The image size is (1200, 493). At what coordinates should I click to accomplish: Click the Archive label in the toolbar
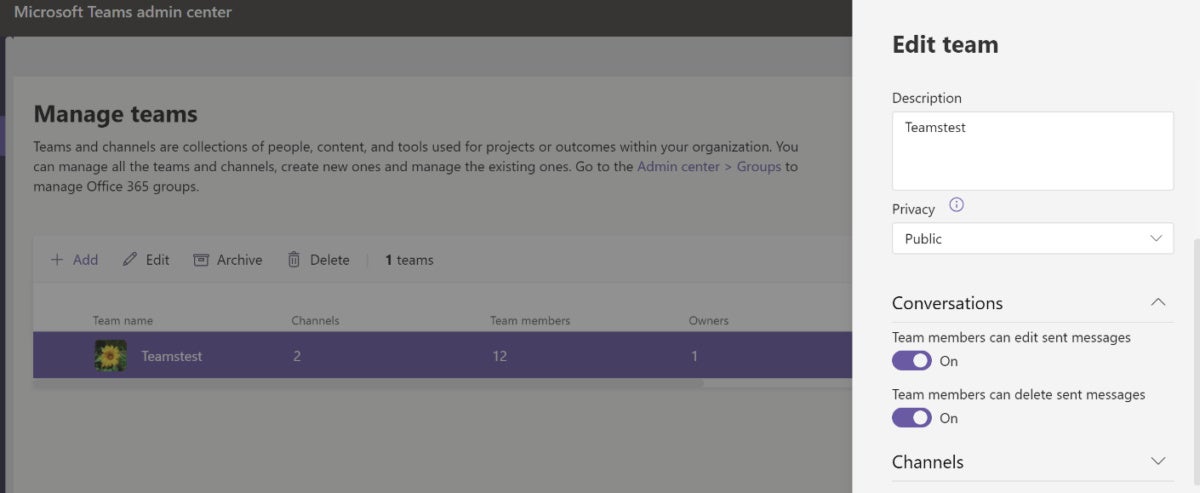click(240, 260)
